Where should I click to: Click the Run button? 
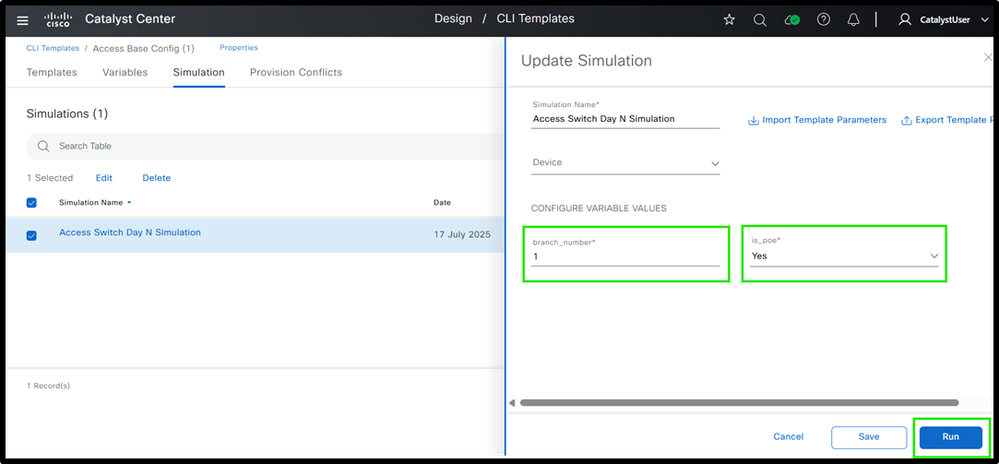[x=950, y=437]
